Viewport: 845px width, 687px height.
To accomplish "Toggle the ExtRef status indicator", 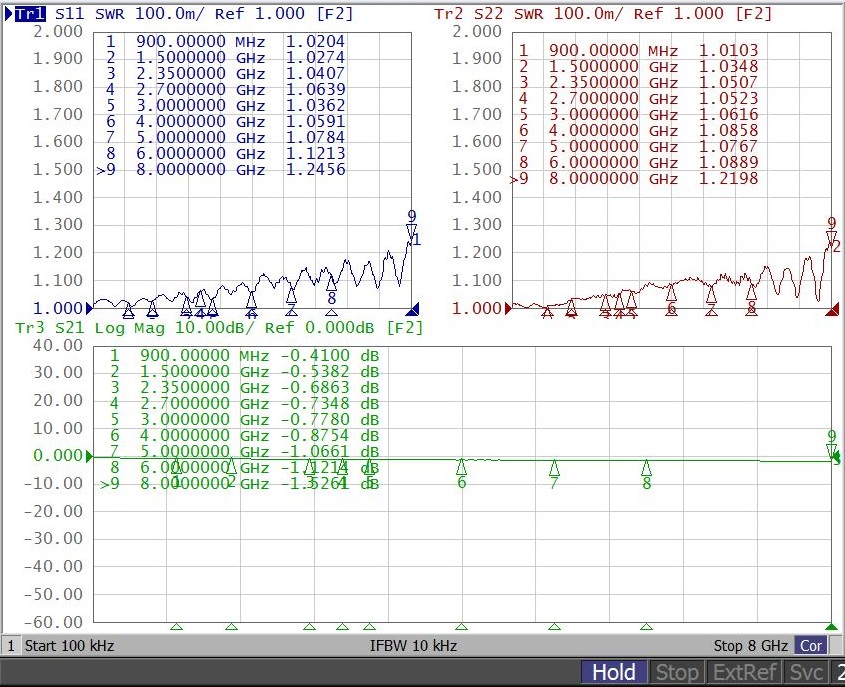I will (x=743, y=673).
